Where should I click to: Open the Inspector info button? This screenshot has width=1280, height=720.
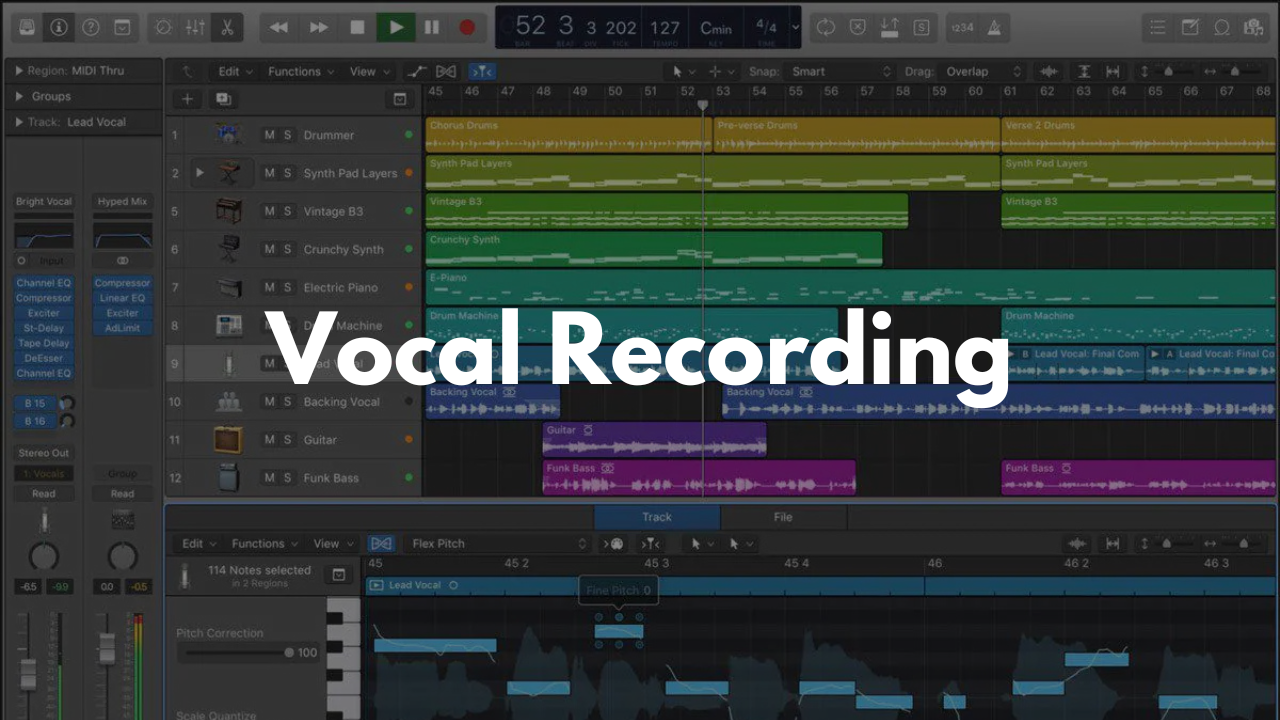click(x=58, y=27)
